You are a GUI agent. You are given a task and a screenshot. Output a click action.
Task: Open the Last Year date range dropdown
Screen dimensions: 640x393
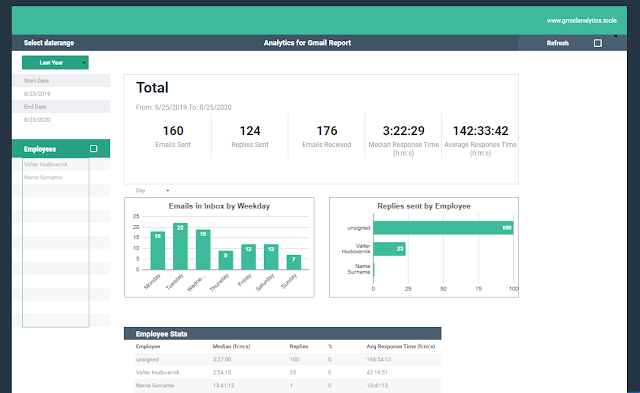[x=55, y=62]
